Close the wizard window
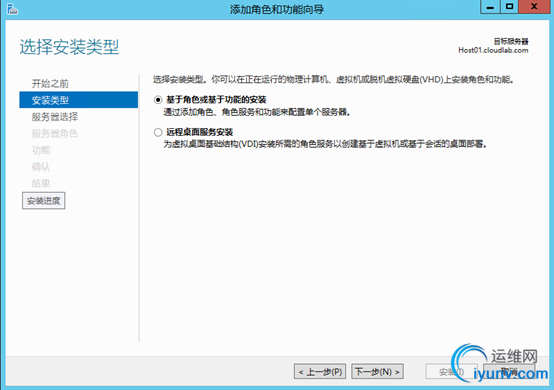Viewport: 554px width, 390px height. point(534,7)
